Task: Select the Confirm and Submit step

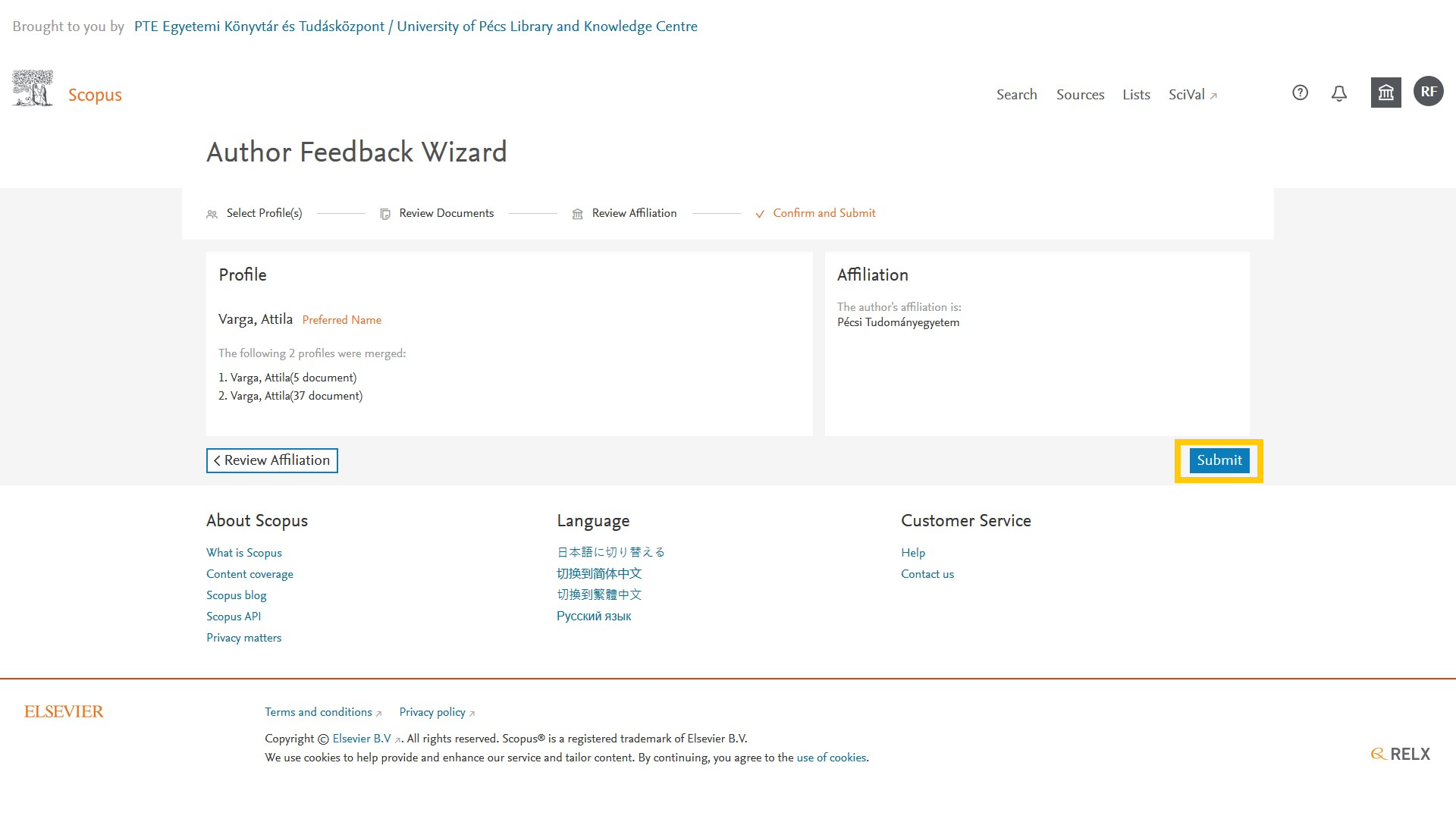Action: [x=824, y=213]
